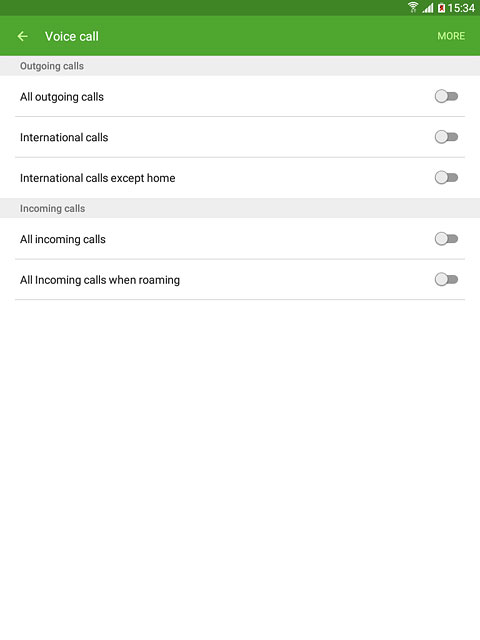This screenshot has width=480, height=640.
Task: Tap the Wi-Fi status icon
Action: coord(413,7)
